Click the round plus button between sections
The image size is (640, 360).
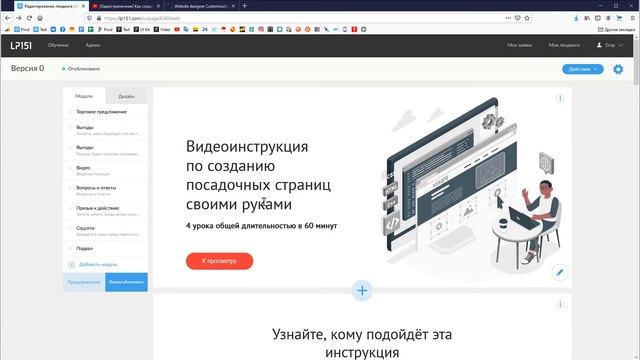362,291
